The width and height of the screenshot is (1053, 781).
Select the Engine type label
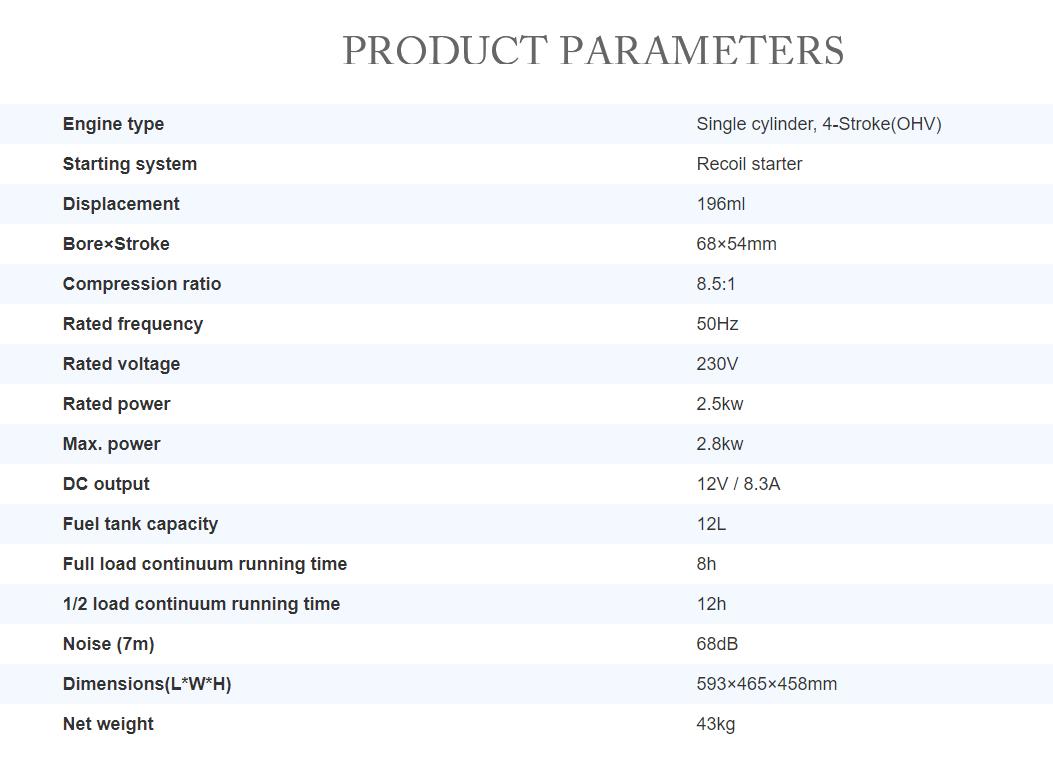pyautogui.click(x=113, y=124)
